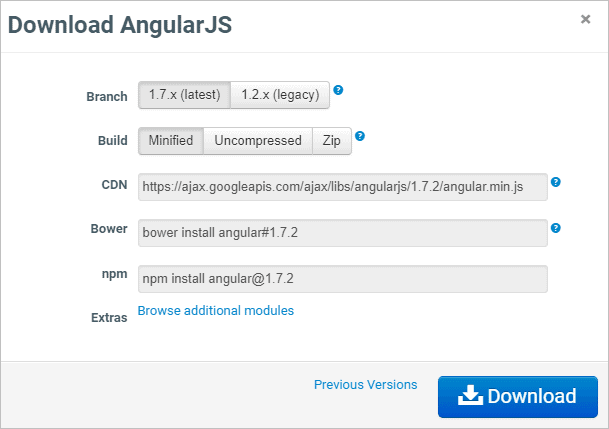The image size is (609, 429).
Task: Click the Download AngularJS heading
Action: click(120, 25)
